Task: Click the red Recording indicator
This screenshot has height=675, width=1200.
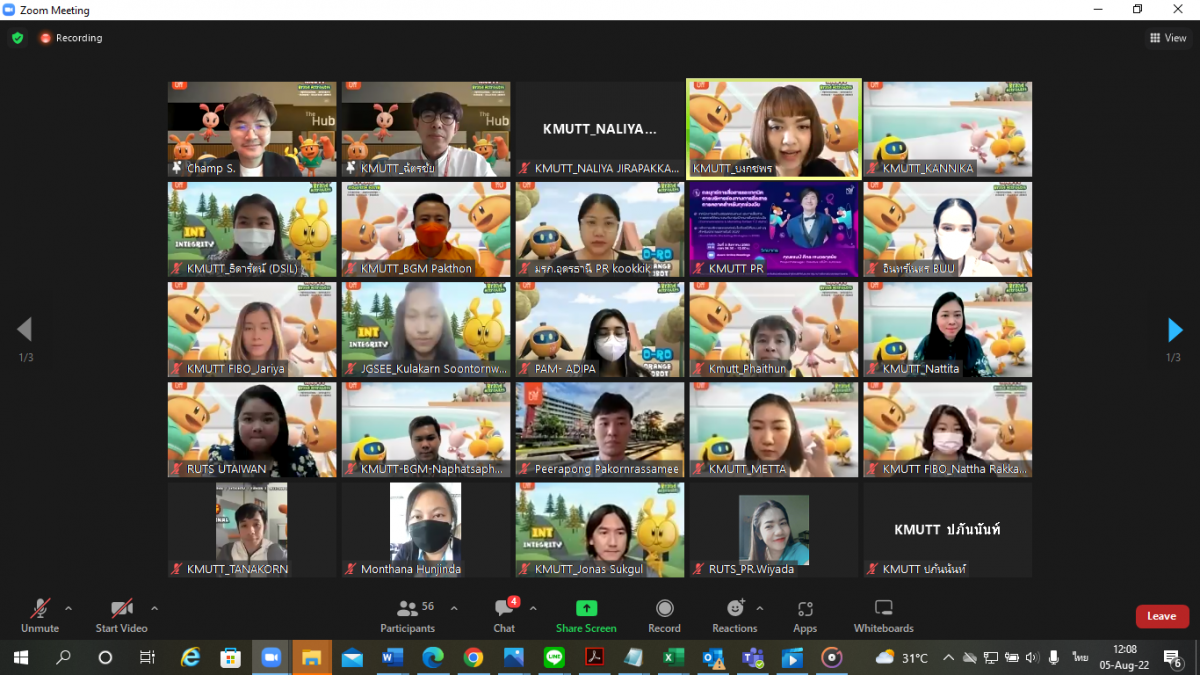Action: point(71,38)
